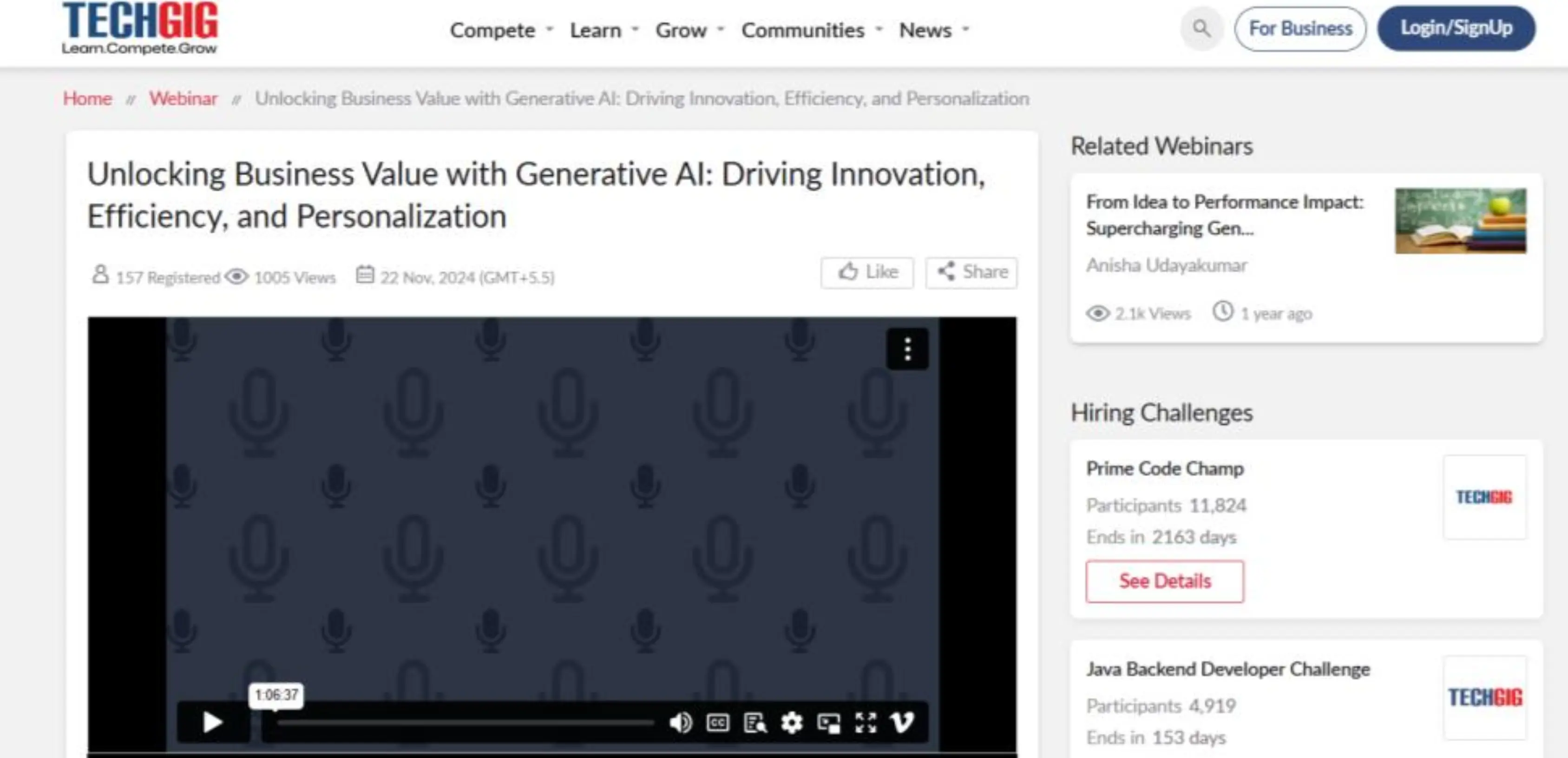Click the video progress bar
This screenshot has height=758, width=1568.
pyautogui.click(x=465, y=723)
